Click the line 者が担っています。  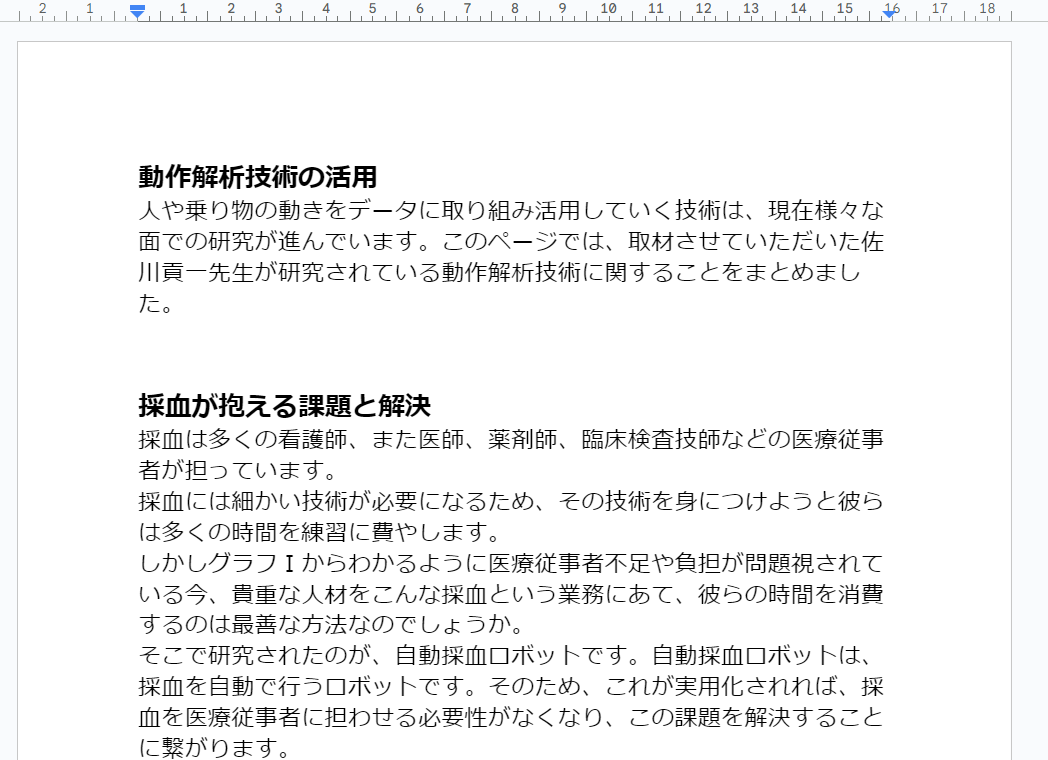(x=236, y=469)
